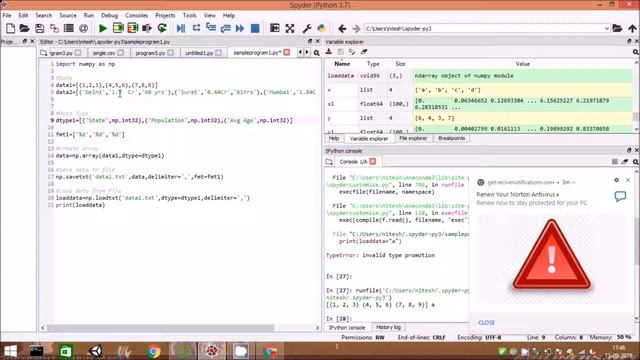Viewport: 640px width, 360px height.
Task: Open the Browse tabs list icon
Action: pos(69,28)
